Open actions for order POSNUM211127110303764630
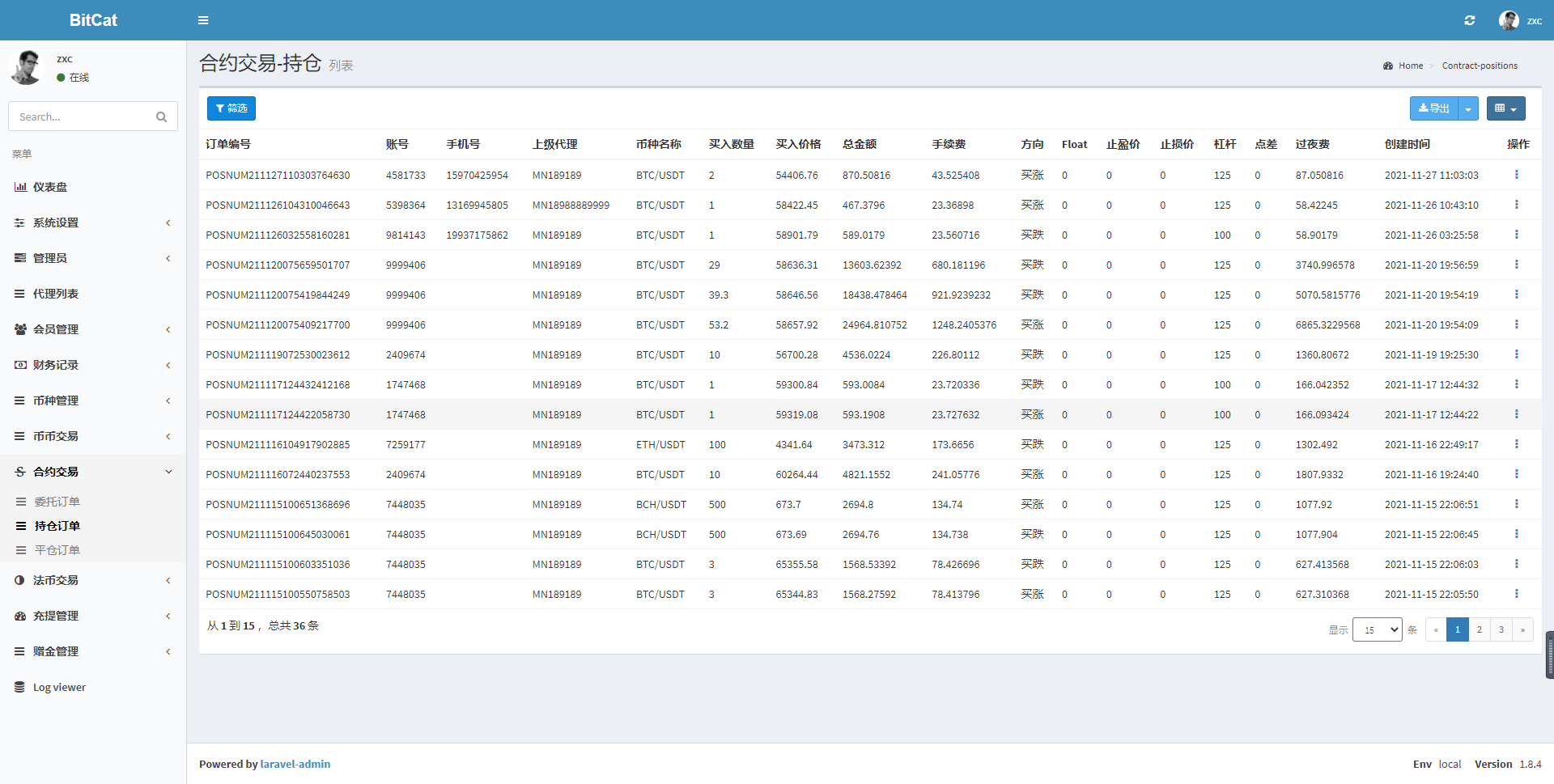The width and height of the screenshot is (1554, 784). coord(1516,175)
